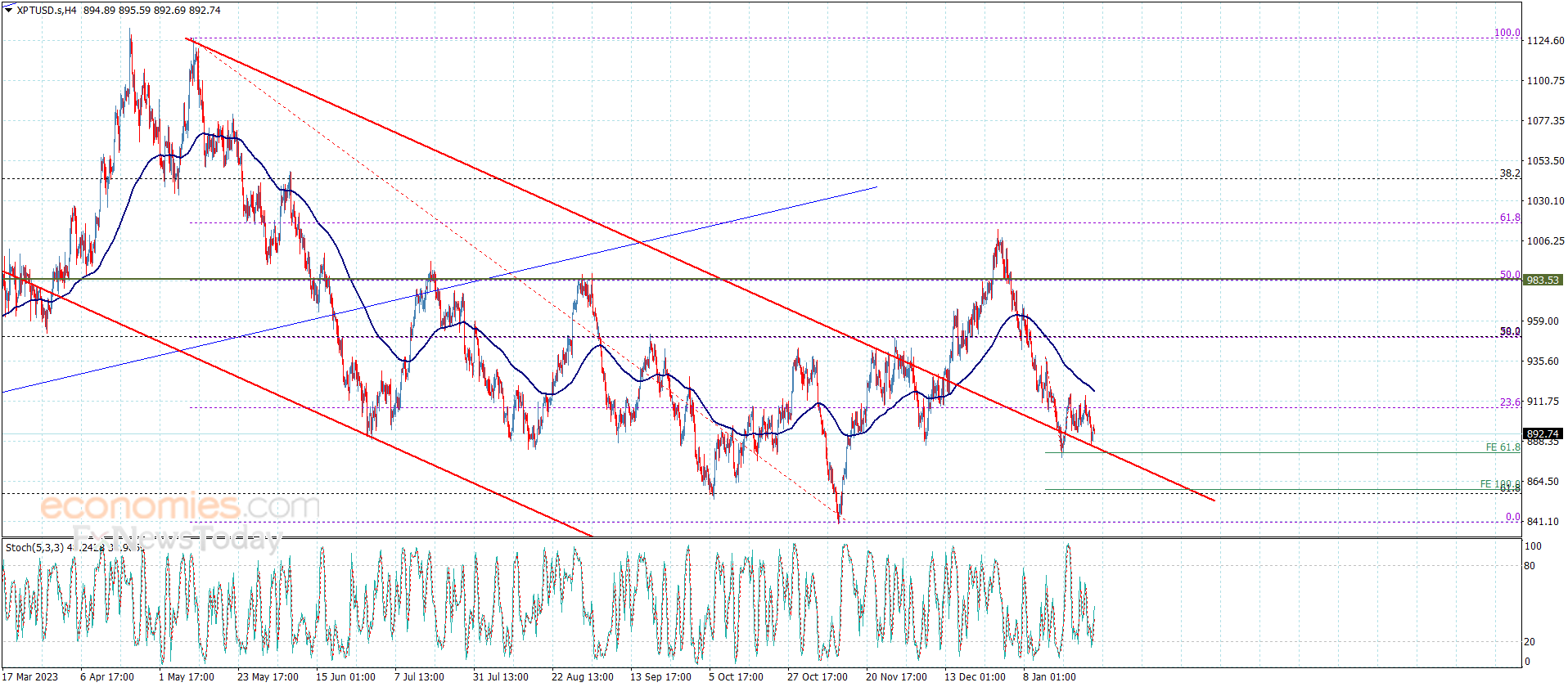Screen dimensions: 1568x687
Task: Click the 8 Jan 01:00 time axis label
Action: click(x=1049, y=676)
